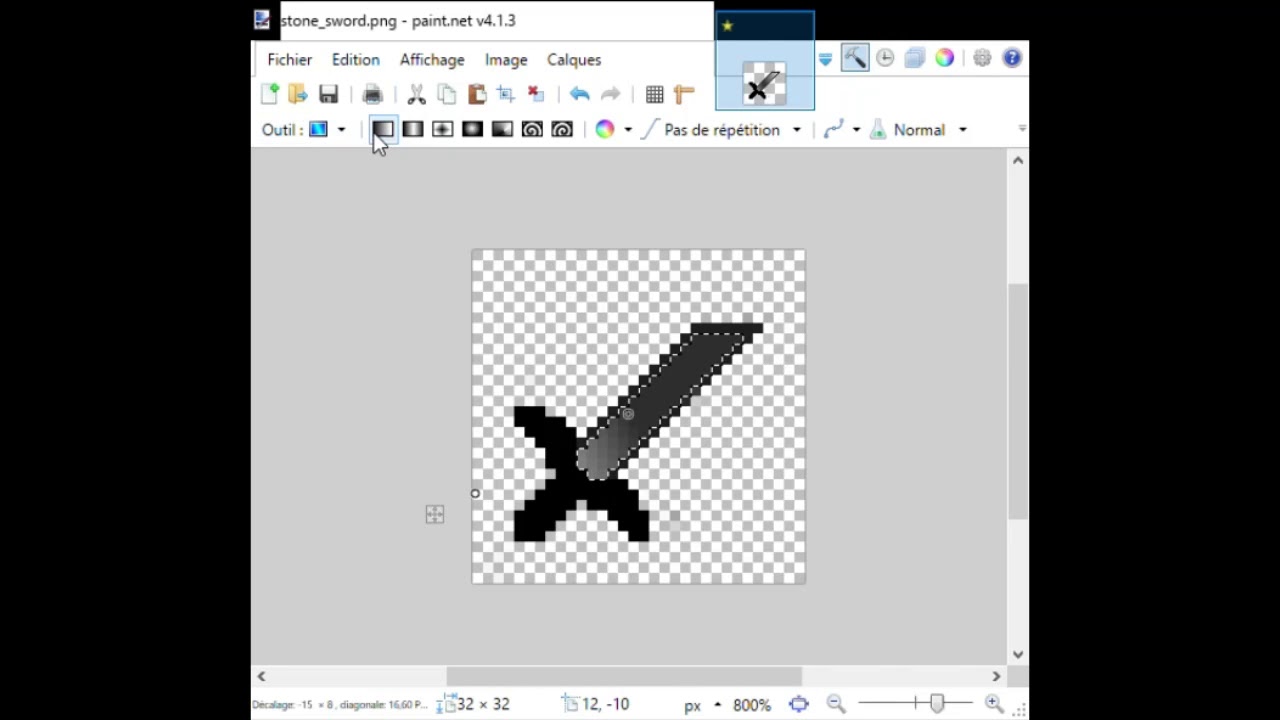Viewport: 1280px width, 720px height.
Task: Open paint.net settings gear
Action: 982,58
